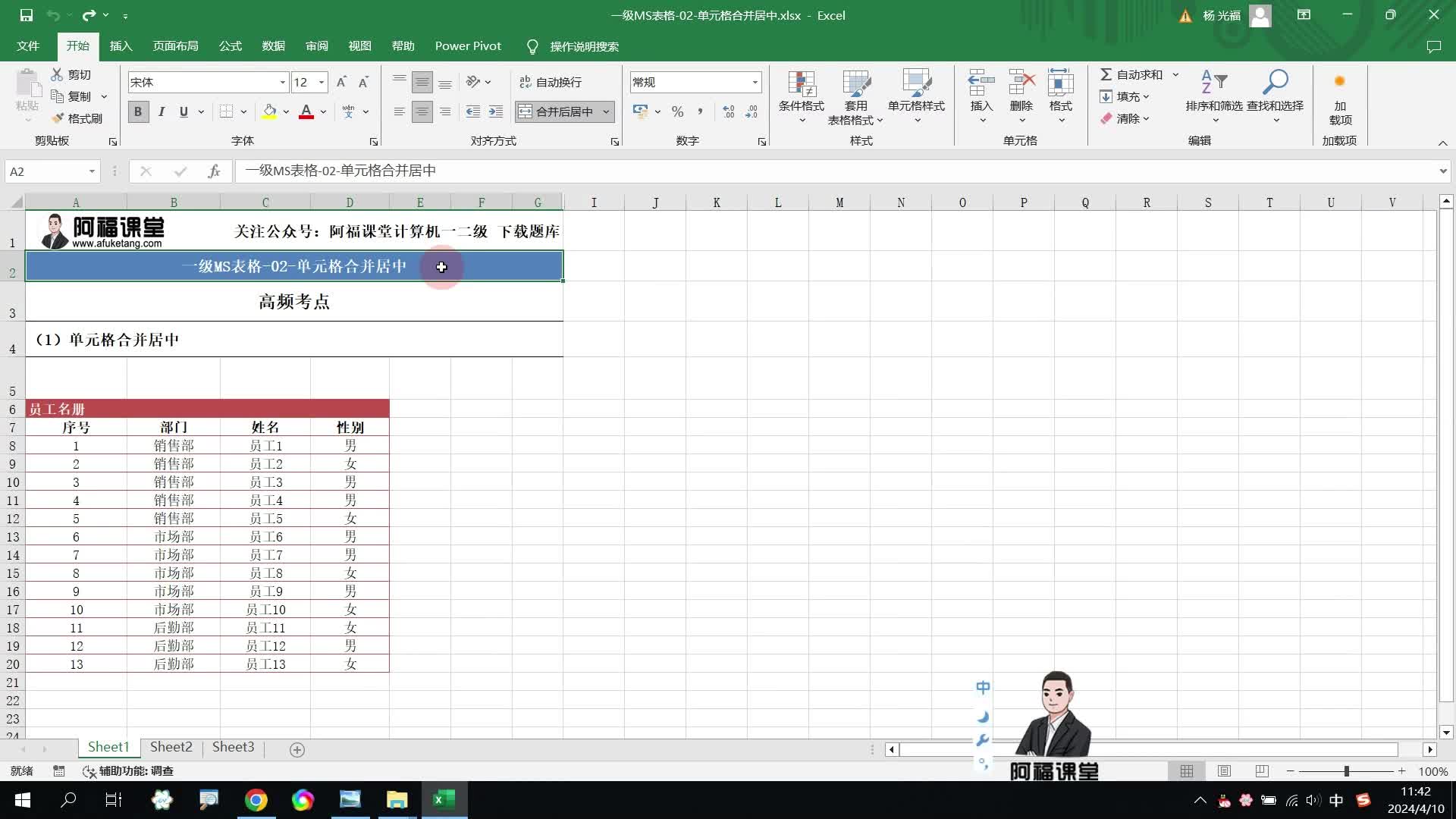Image resolution: width=1456 pixels, height=819 pixels.
Task: Toggle Align Left horizontal alignment
Action: click(x=400, y=111)
